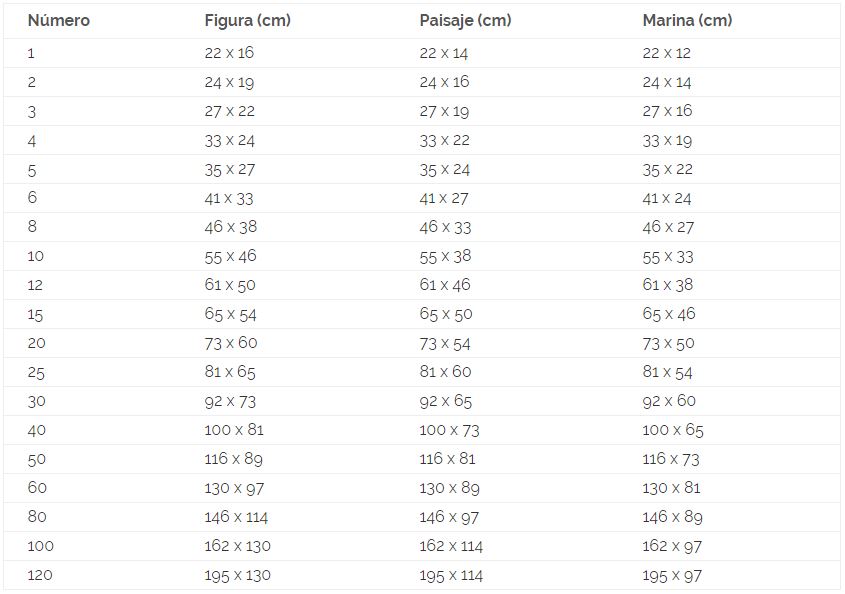Click the Figura value 33 x 24
Image resolution: width=845 pixels, height=594 pixels.
tap(229, 140)
